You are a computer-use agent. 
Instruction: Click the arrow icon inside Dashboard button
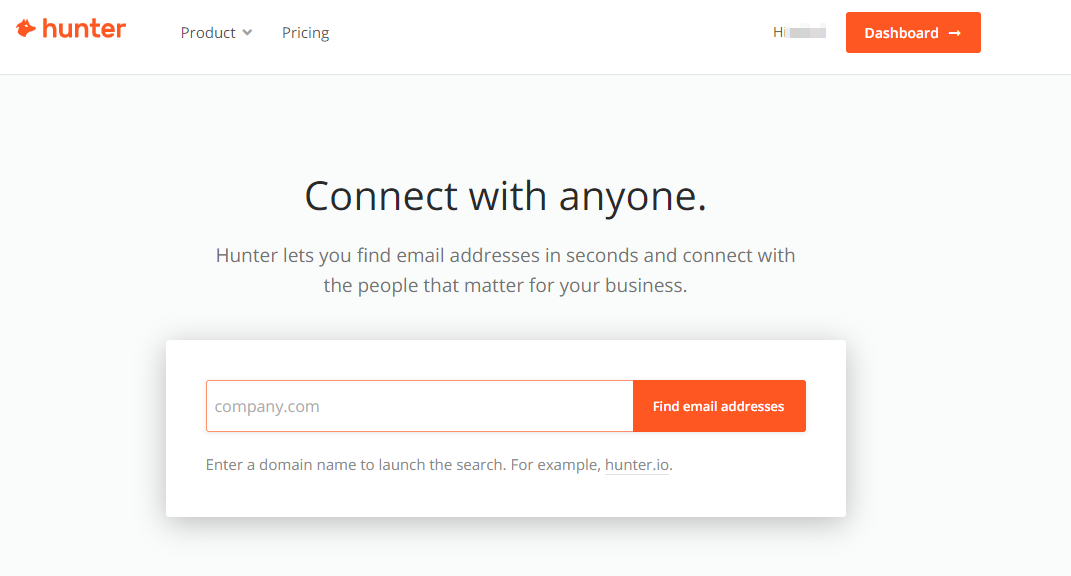pos(955,33)
